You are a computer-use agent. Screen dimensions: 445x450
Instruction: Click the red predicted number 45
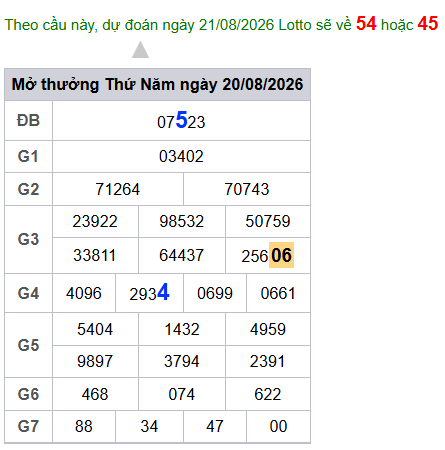[x=428, y=24]
